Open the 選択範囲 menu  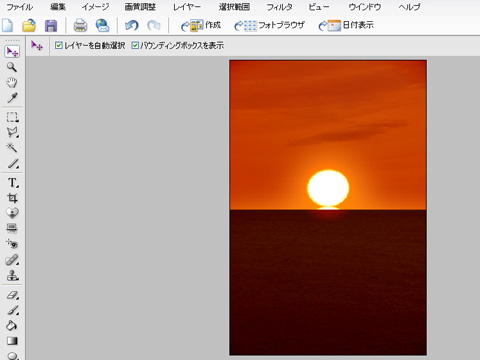coord(234,7)
